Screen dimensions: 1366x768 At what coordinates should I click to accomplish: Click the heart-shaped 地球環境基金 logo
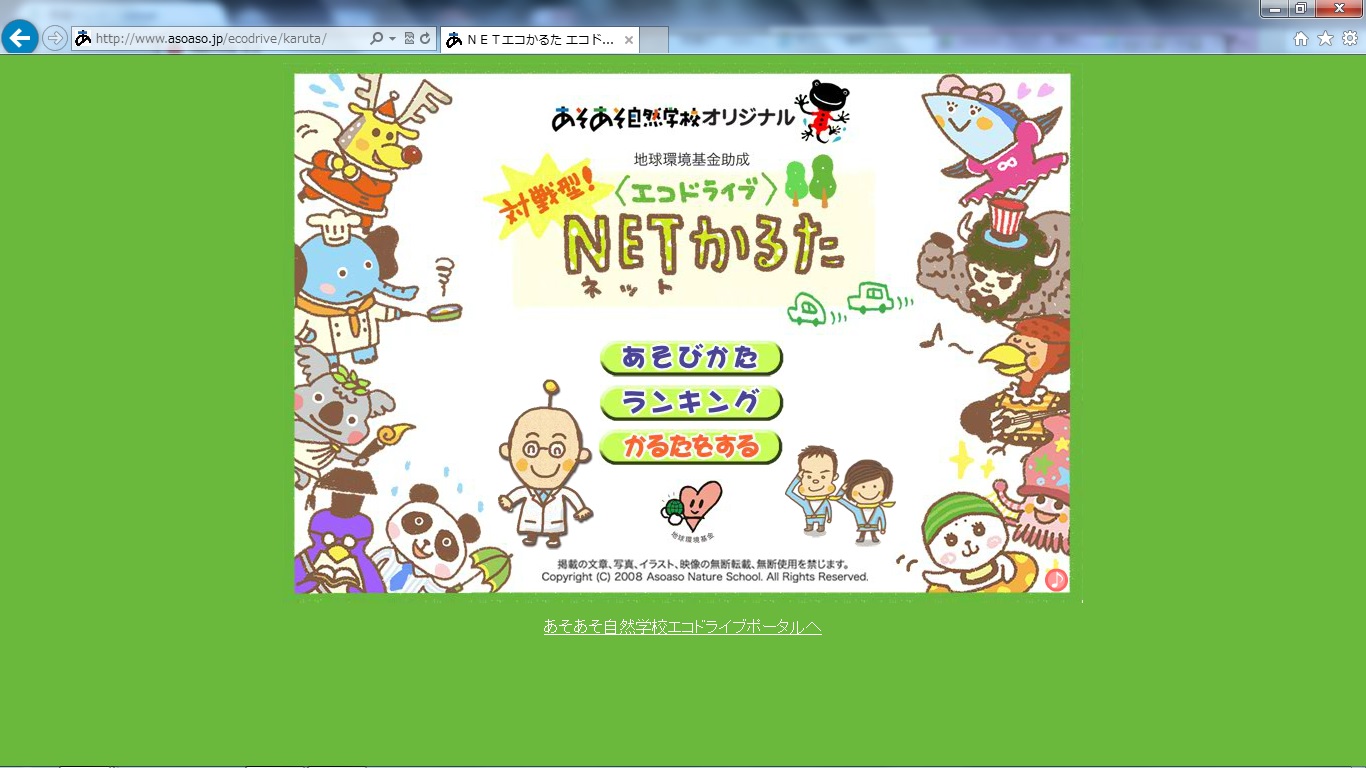click(691, 511)
